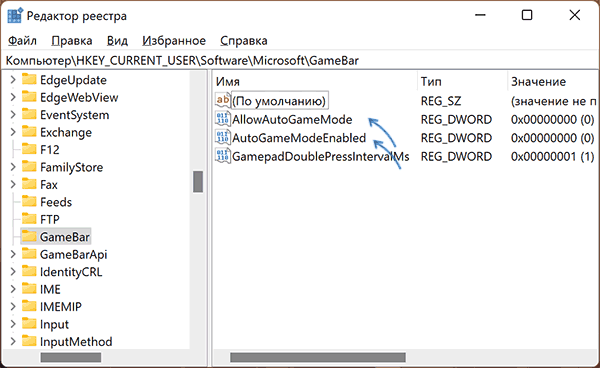The height and width of the screenshot is (368, 600).
Task: Click the AllowAutoGameMode DWORD value icon
Action: click(223, 119)
